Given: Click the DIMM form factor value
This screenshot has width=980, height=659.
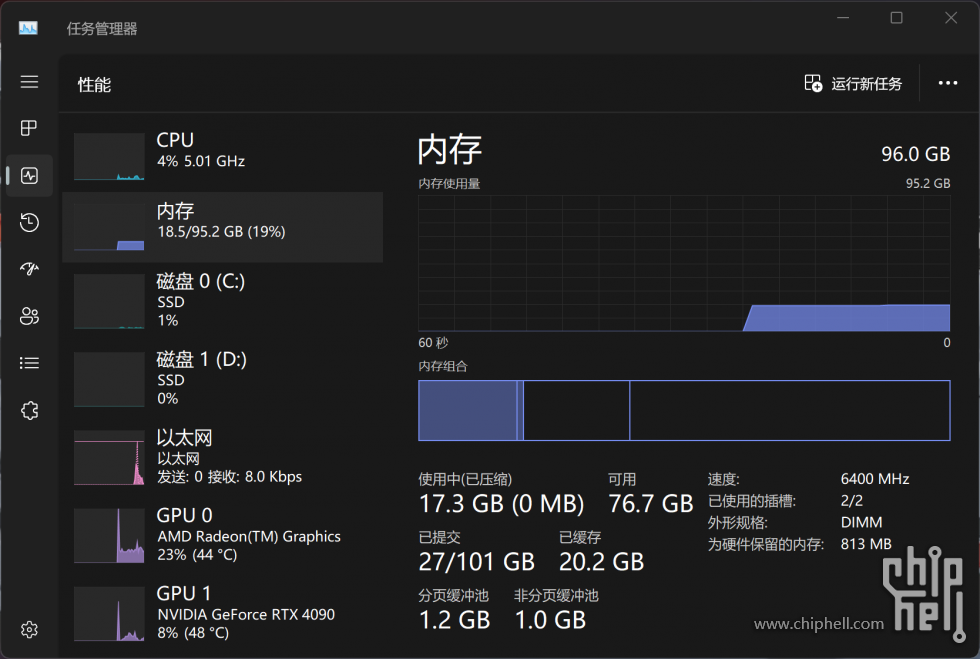Looking at the screenshot, I should tap(861, 522).
